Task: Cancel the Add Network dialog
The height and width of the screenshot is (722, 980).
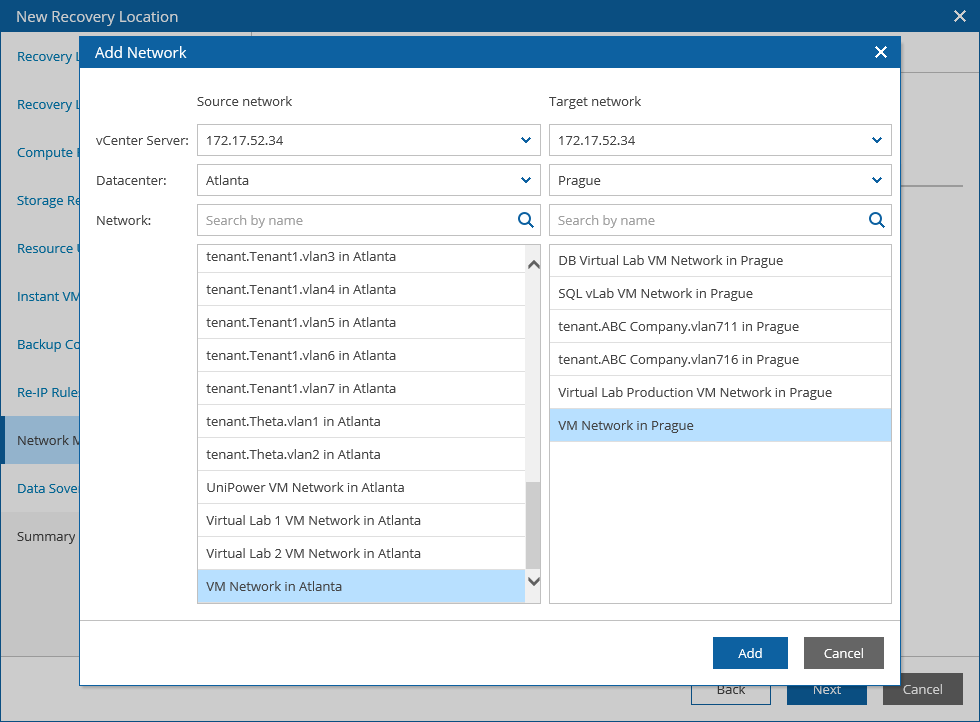Action: [843, 653]
